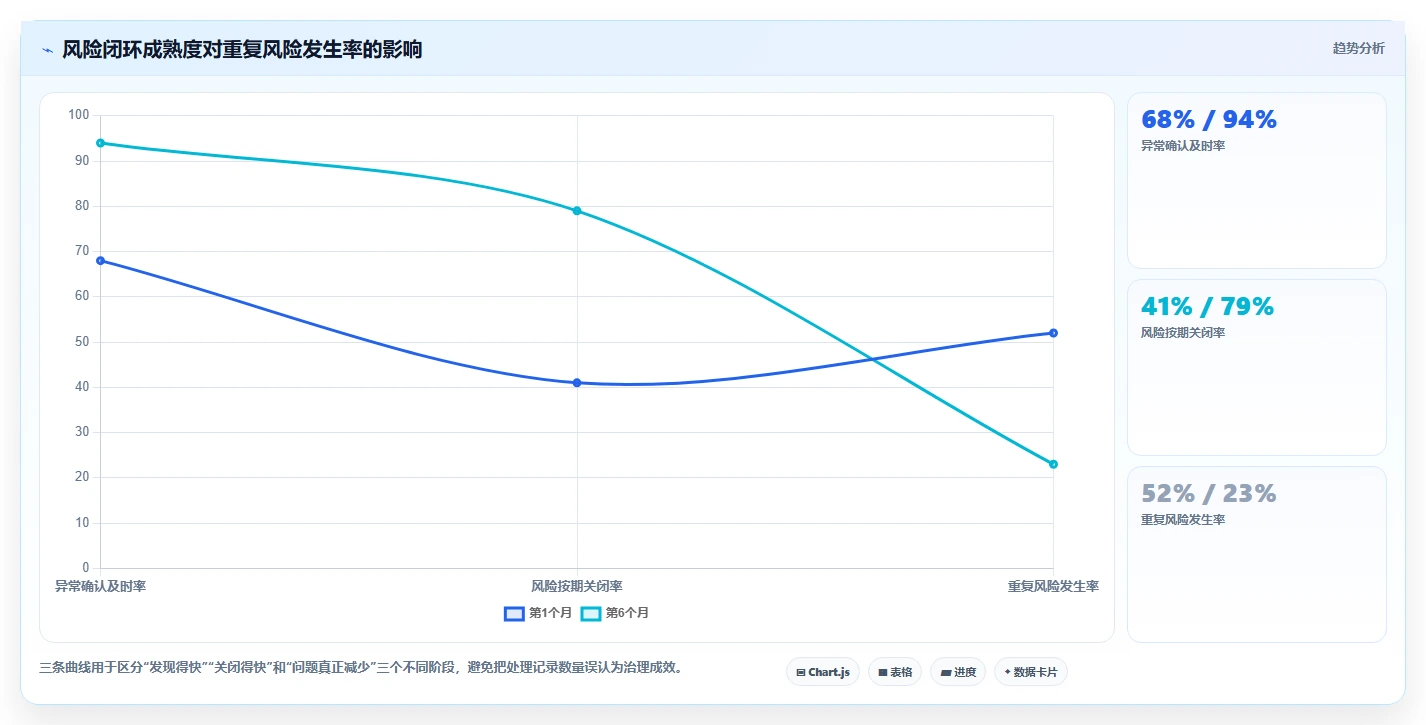Click the 第1个月 data point at 68
The image size is (1426, 725).
click(100, 260)
